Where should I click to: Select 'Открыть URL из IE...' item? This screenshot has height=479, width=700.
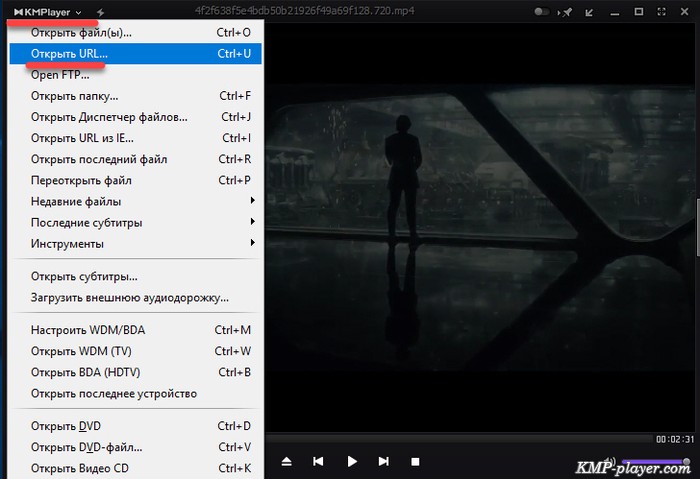pyautogui.click(x=135, y=138)
